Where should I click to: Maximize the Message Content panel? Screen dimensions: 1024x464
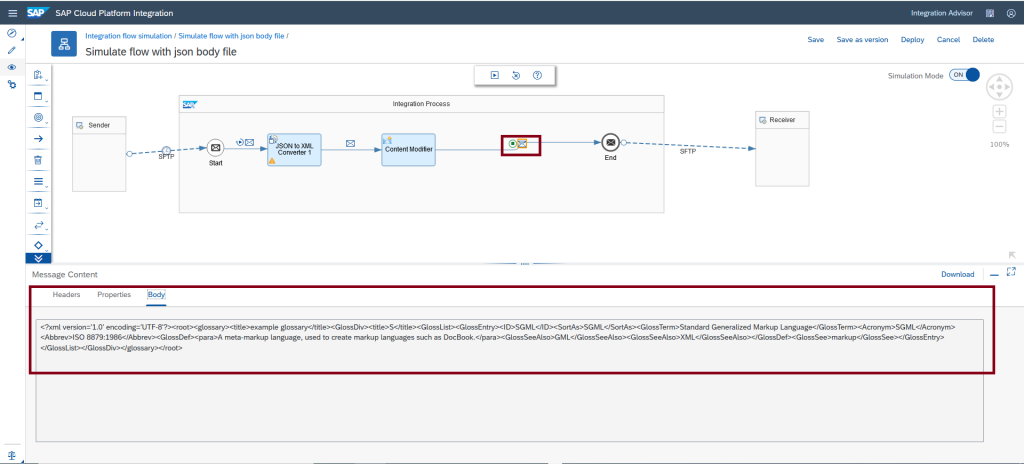[x=1011, y=271]
